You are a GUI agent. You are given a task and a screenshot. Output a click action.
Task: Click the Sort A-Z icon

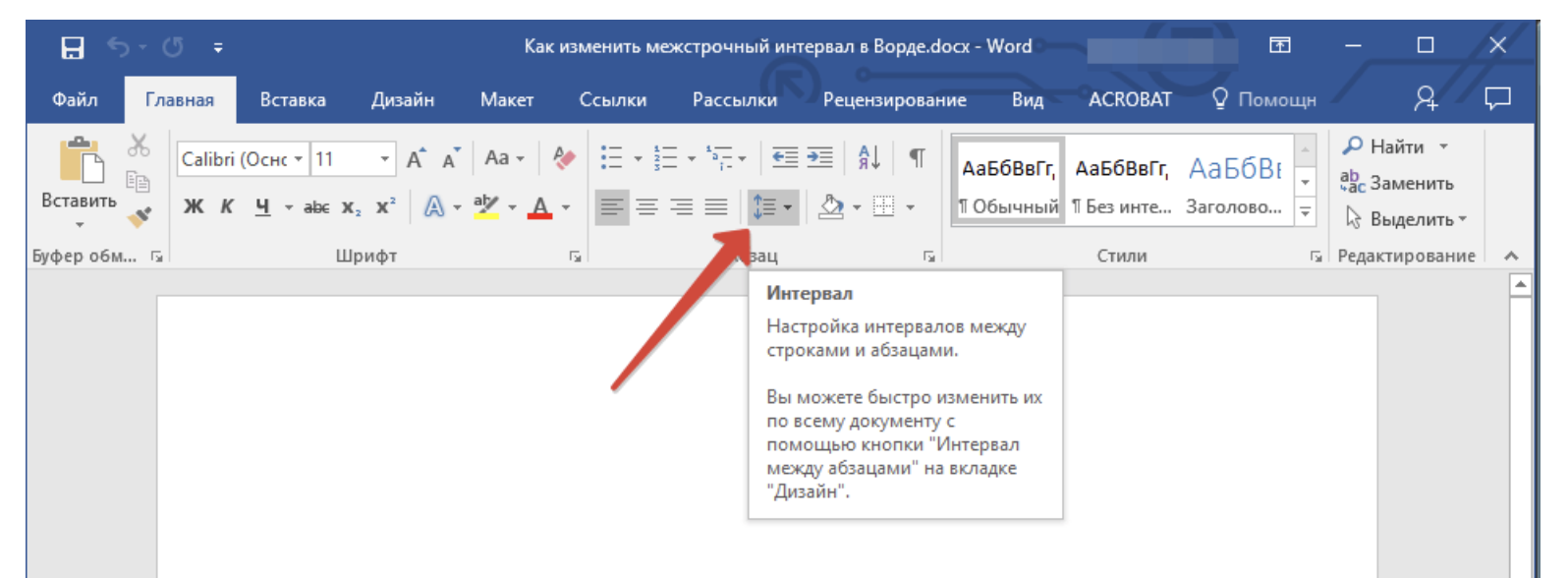(x=869, y=157)
